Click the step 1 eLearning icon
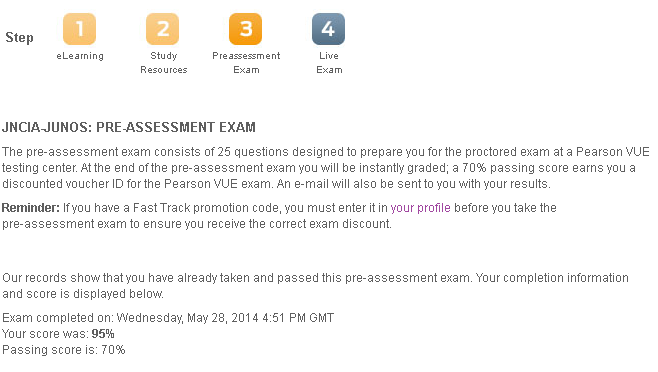This screenshot has width=658, height=372. (79, 29)
